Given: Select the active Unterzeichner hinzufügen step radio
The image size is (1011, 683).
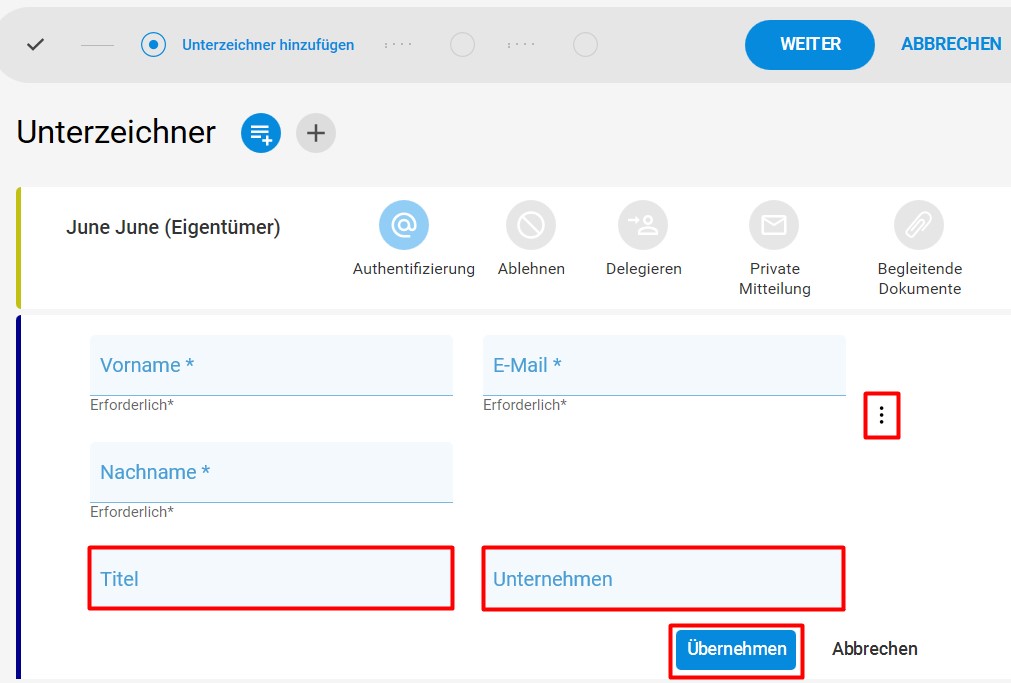Looking at the screenshot, I should coord(153,45).
